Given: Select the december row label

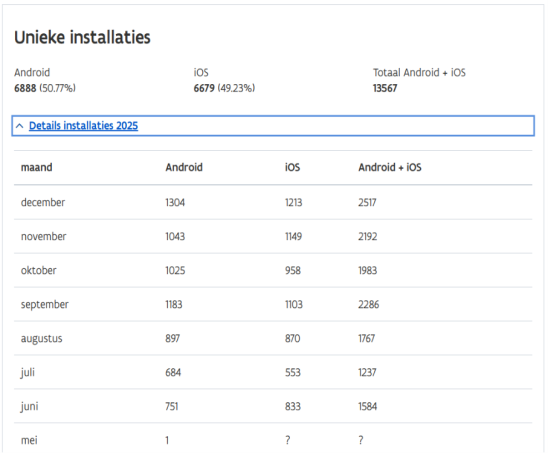Looking at the screenshot, I should pos(43,202).
